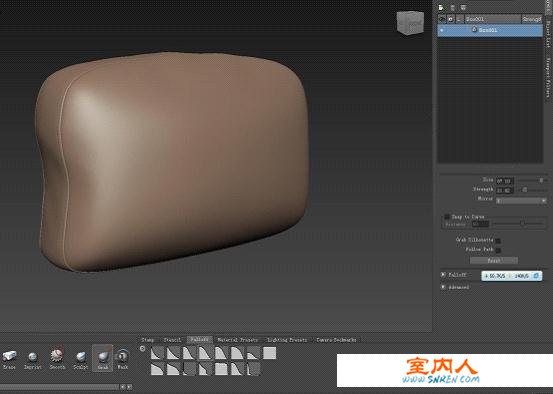The image size is (553, 394).
Task: Click the Strength column header in layers
Action: [532, 19]
